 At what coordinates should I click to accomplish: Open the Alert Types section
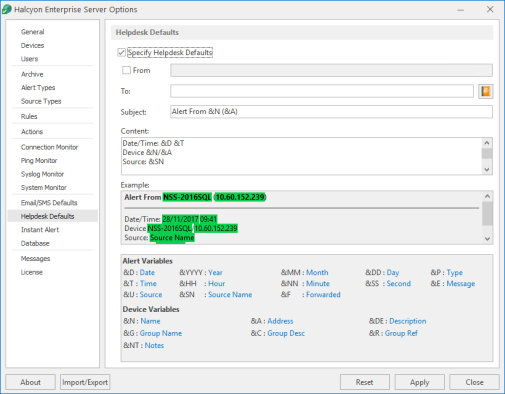pyautogui.click(x=38, y=88)
